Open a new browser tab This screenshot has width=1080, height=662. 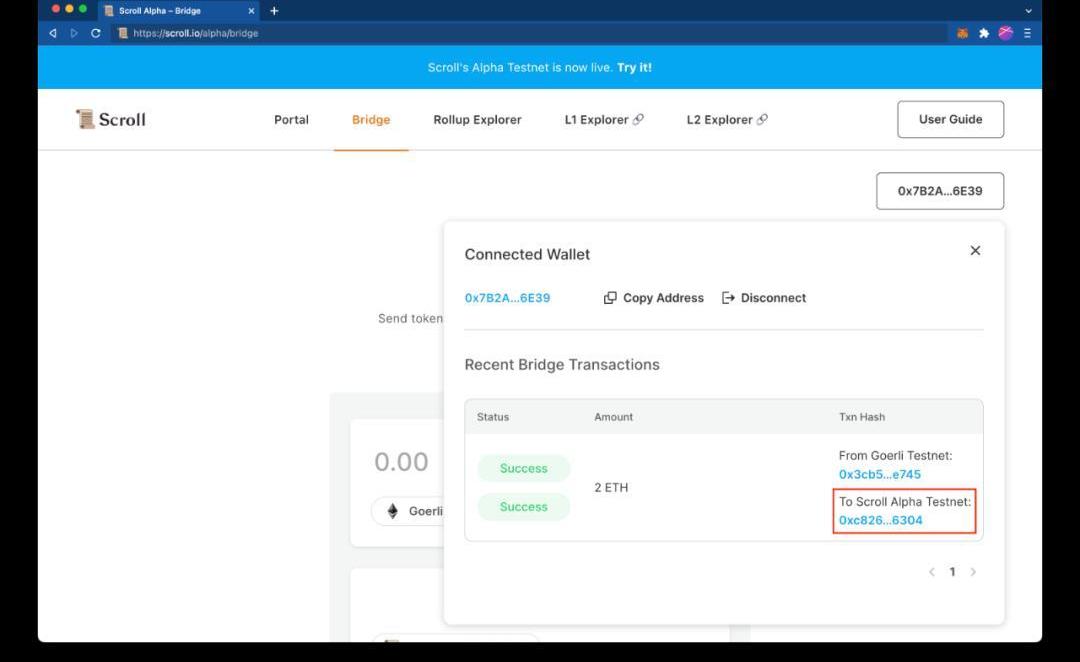(274, 11)
